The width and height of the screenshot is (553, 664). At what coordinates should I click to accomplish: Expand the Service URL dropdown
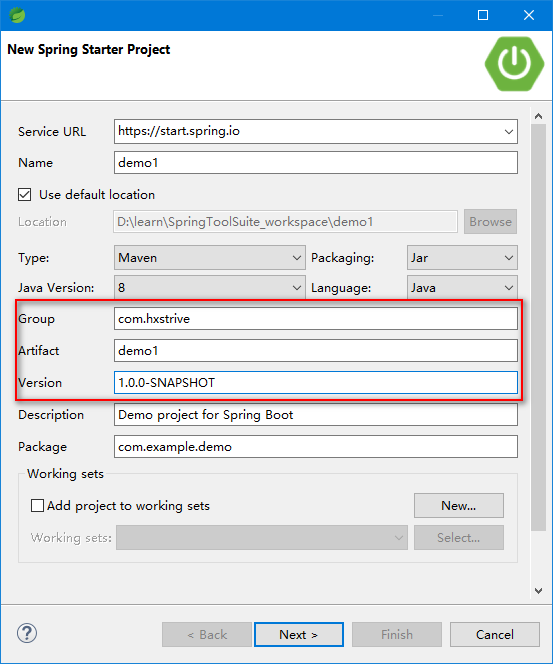509,132
